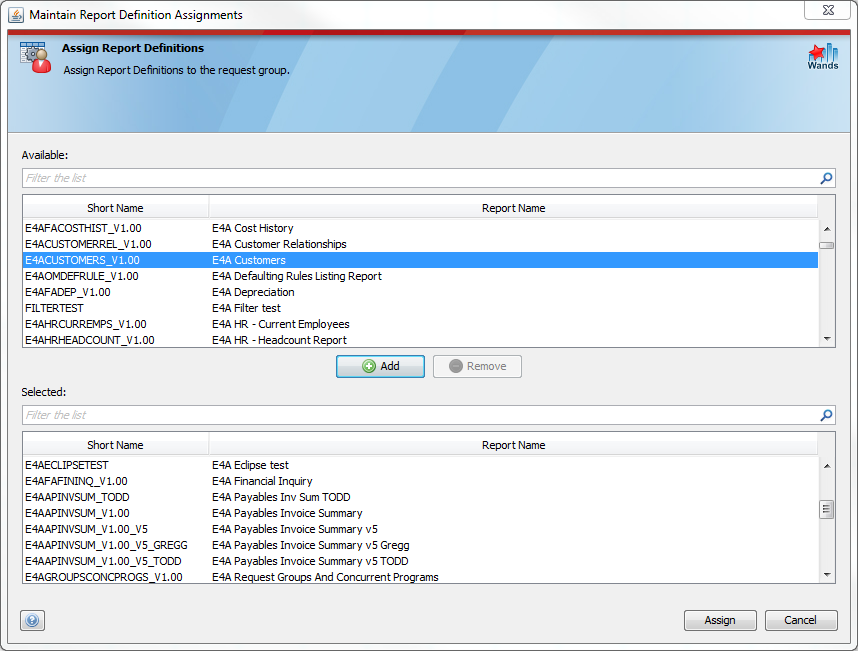Select the E4AAPINVSUM_TODD row
This screenshot has width=858, height=651.
coord(420,497)
